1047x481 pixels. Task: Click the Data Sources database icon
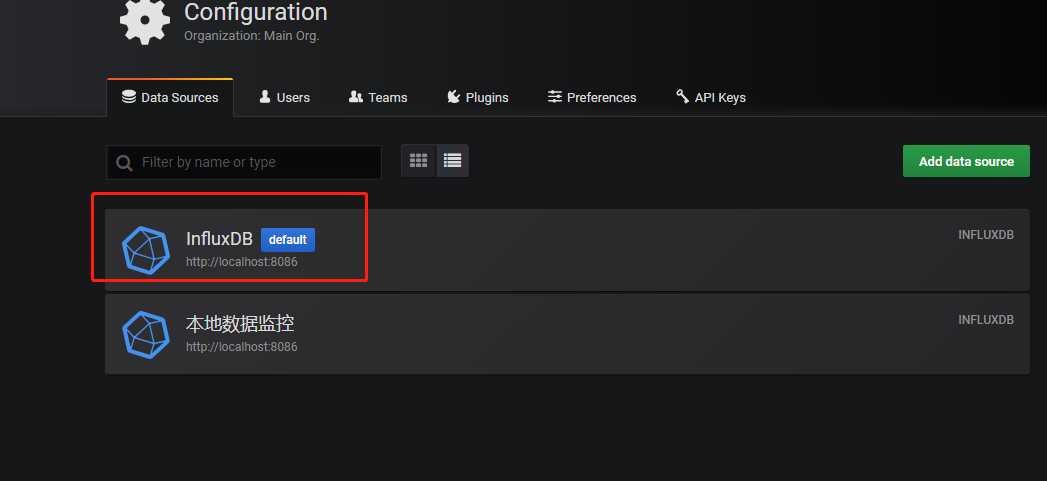pyautogui.click(x=129, y=97)
